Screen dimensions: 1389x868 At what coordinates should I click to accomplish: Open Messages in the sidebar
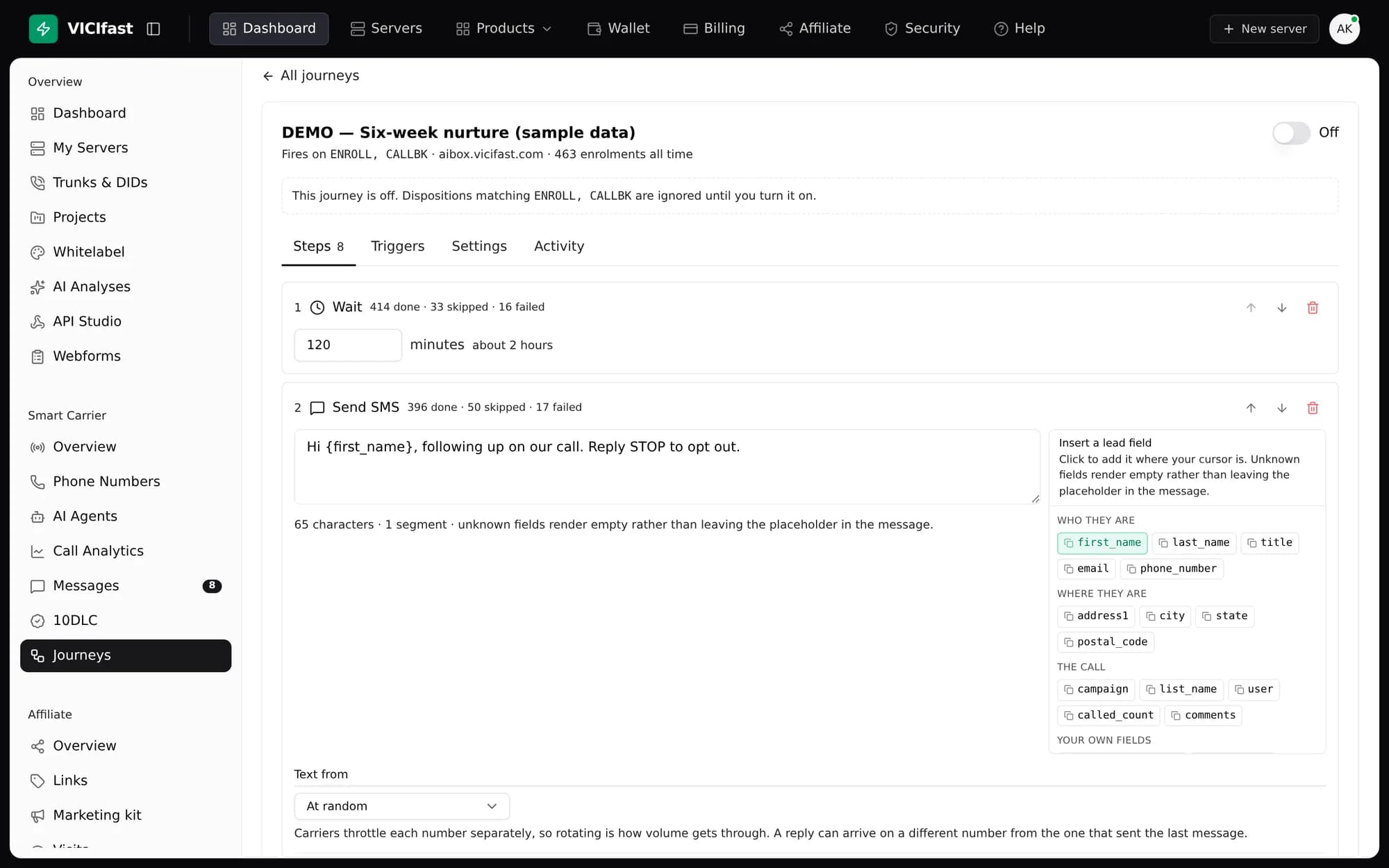point(126,586)
